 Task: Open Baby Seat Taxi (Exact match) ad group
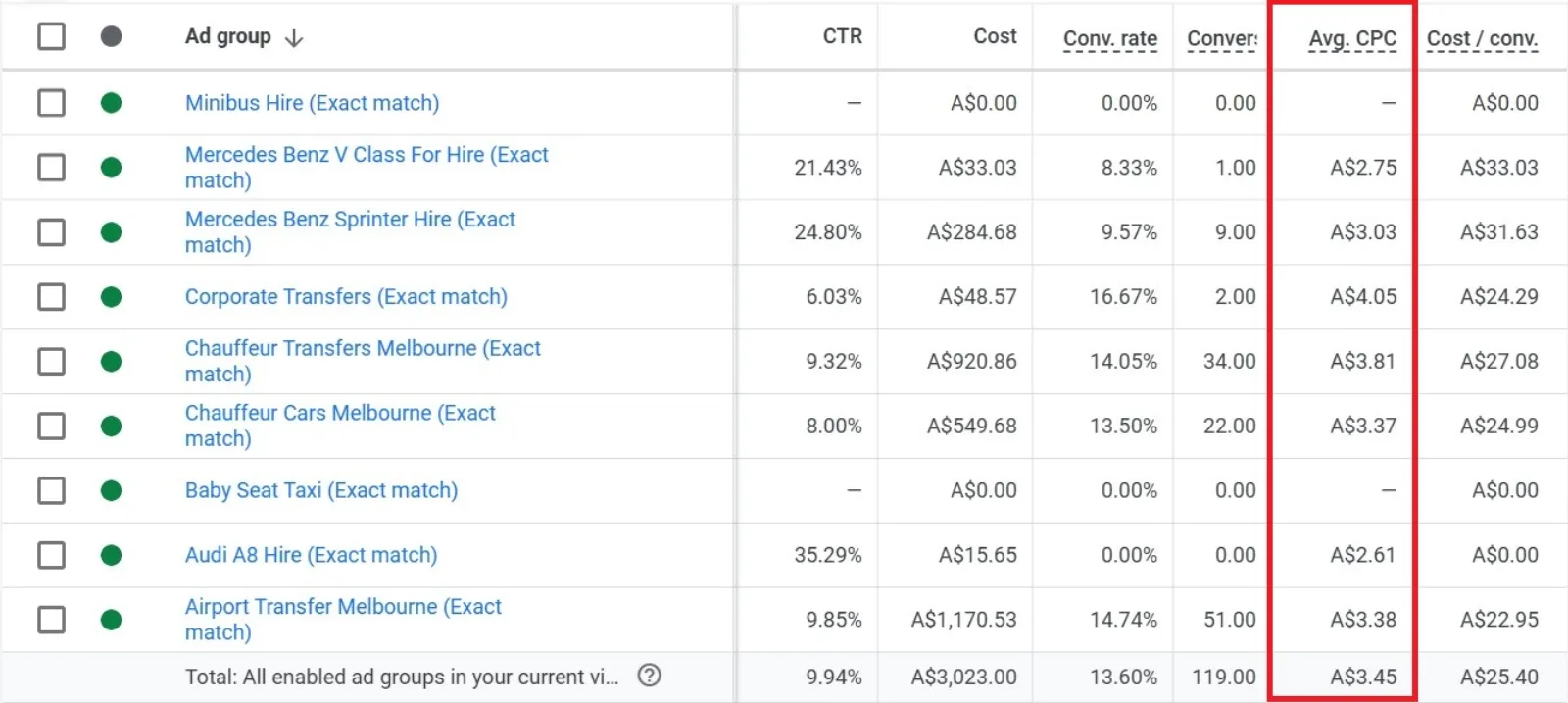tap(321, 490)
